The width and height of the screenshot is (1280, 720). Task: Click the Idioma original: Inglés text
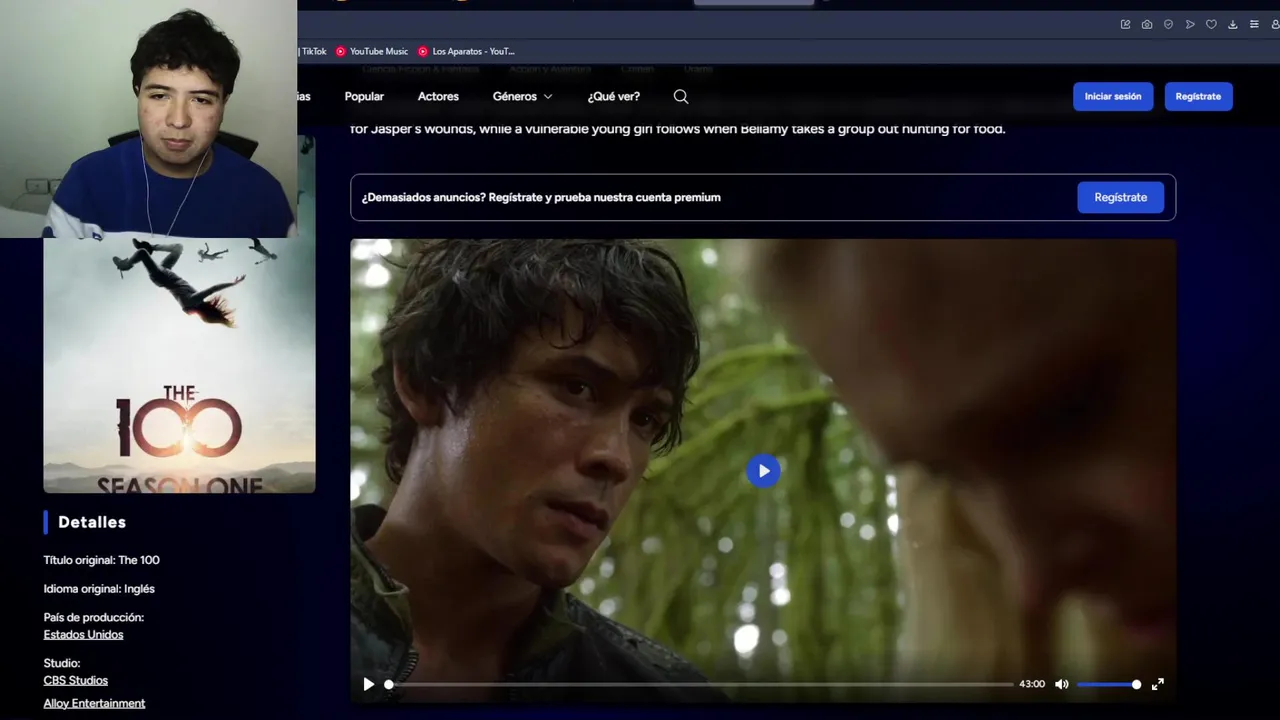click(x=99, y=589)
